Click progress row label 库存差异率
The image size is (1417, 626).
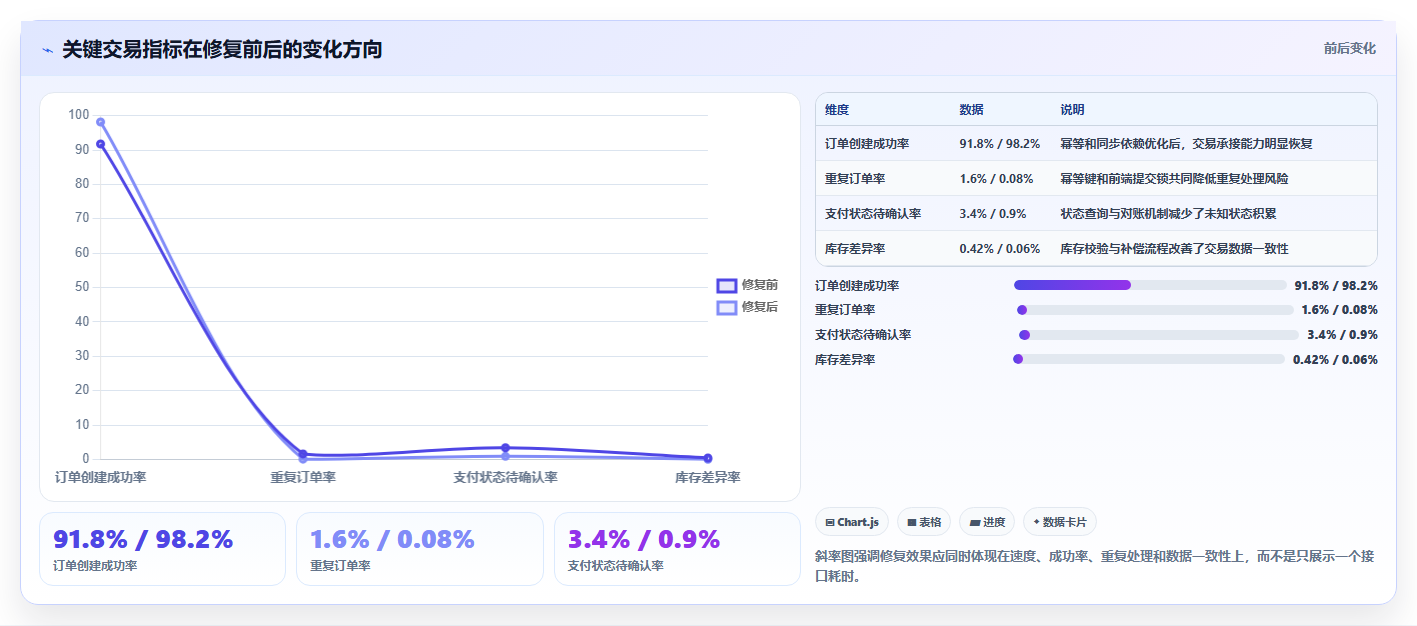[x=845, y=360]
